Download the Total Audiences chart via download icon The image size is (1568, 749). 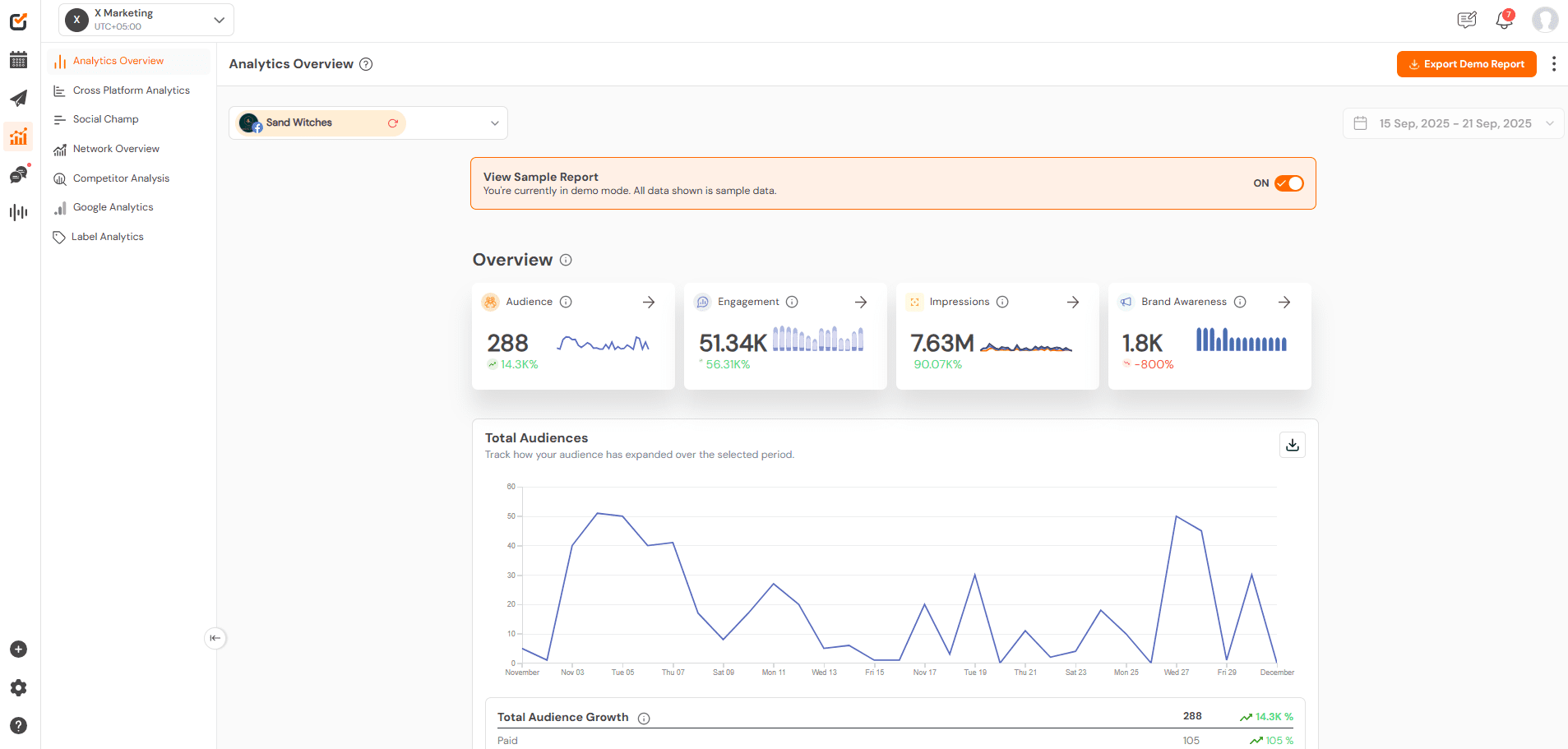1292,445
